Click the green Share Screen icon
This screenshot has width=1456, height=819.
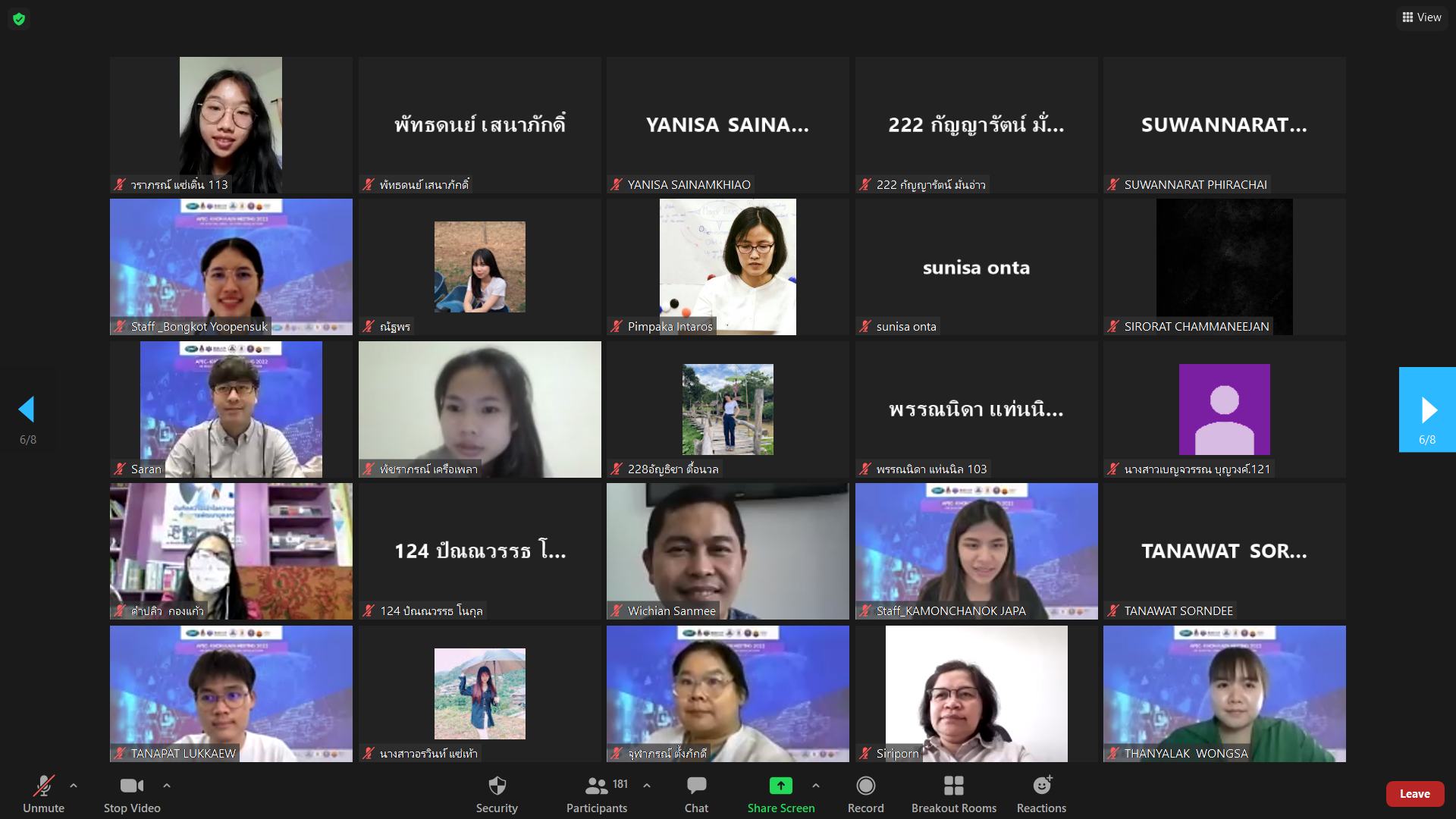[780, 786]
